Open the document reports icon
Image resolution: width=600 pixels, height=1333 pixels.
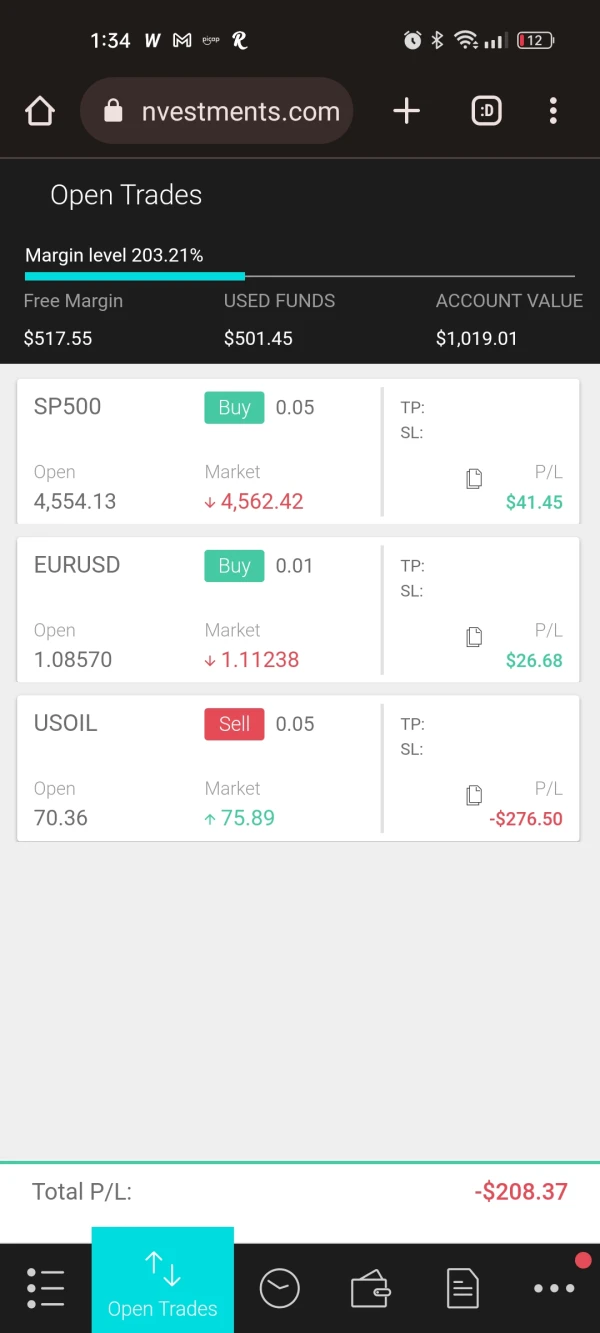coord(462,1288)
